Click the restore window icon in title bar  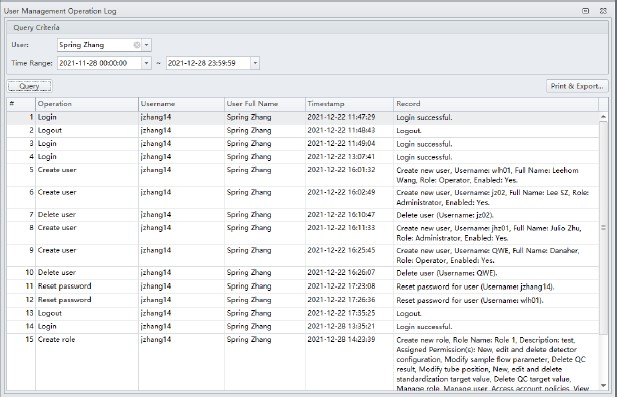point(586,11)
